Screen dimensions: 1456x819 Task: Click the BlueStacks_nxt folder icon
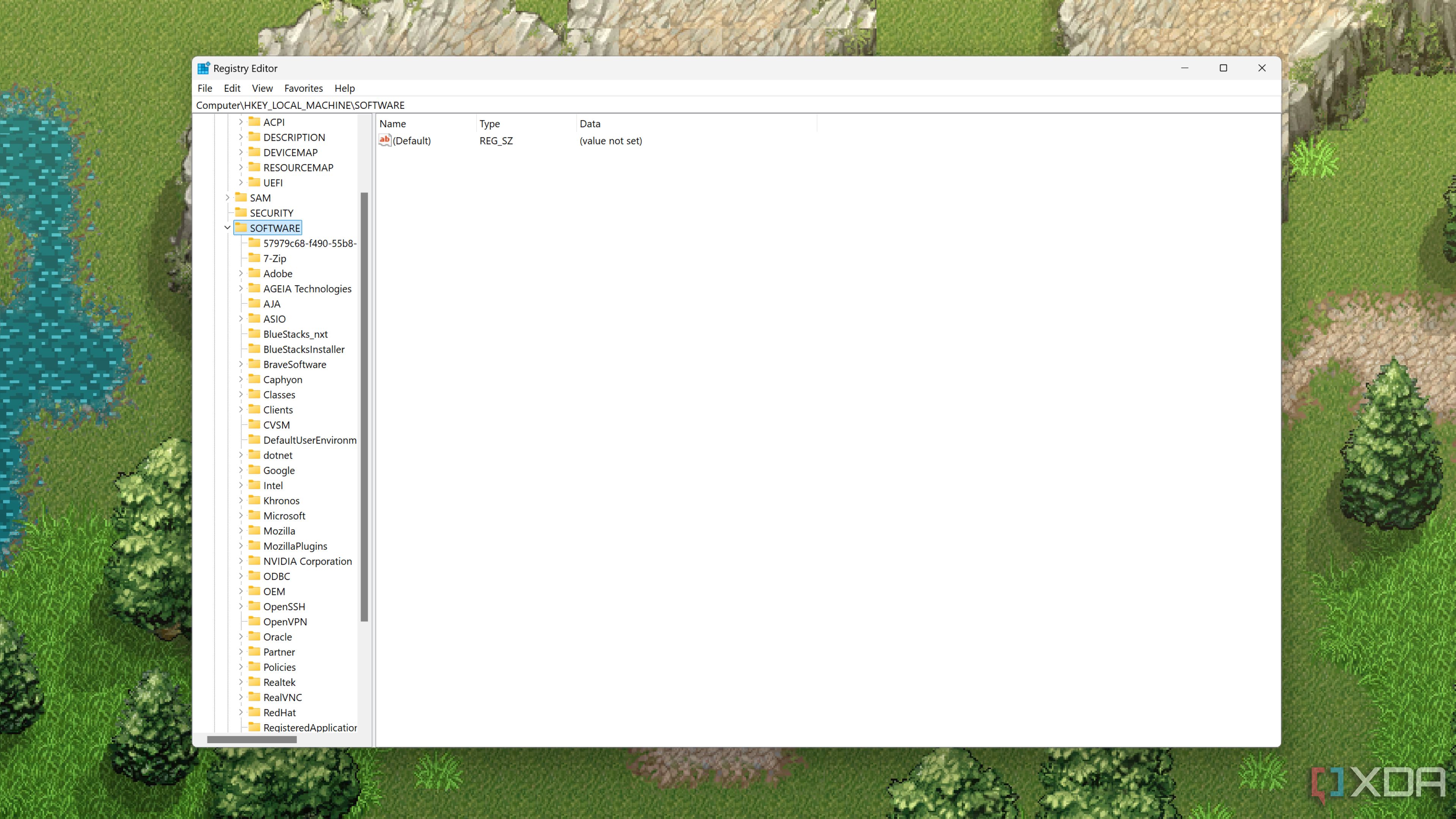[254, 334]
